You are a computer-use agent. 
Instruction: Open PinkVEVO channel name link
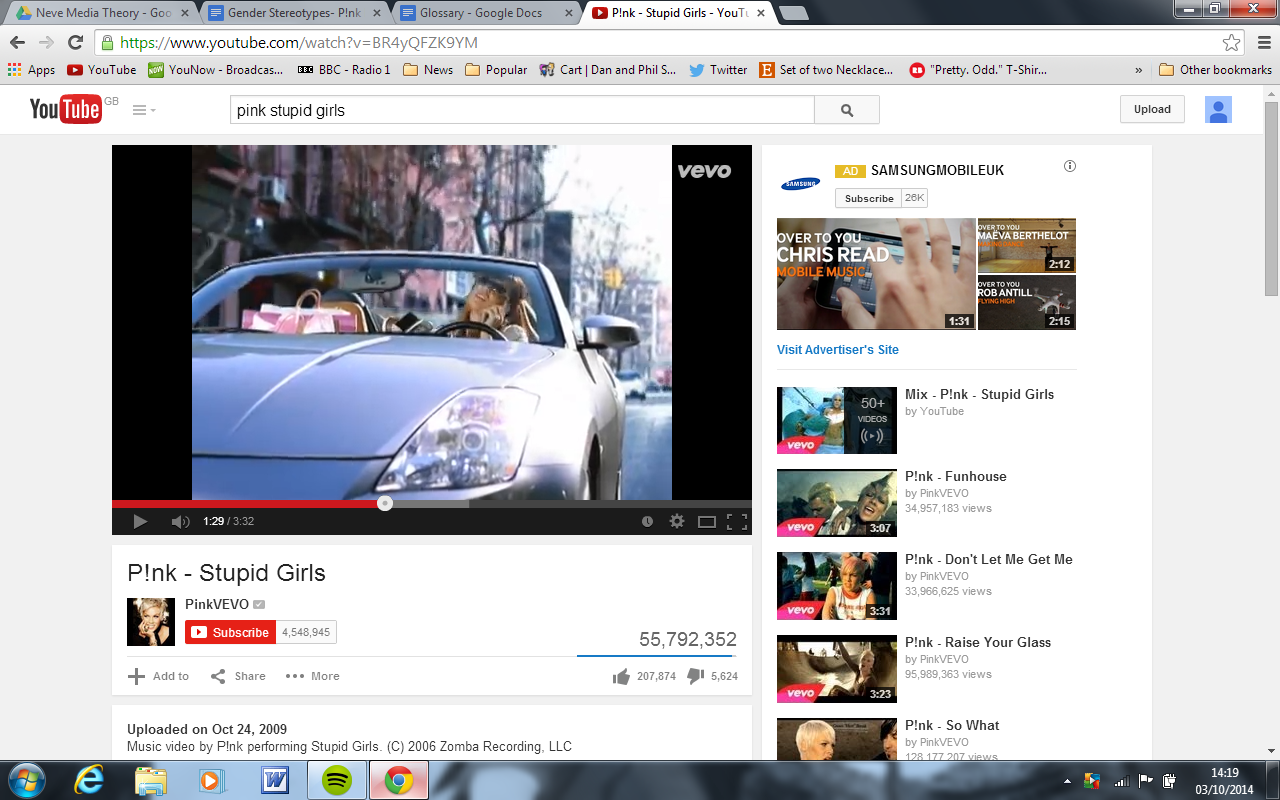217,604
